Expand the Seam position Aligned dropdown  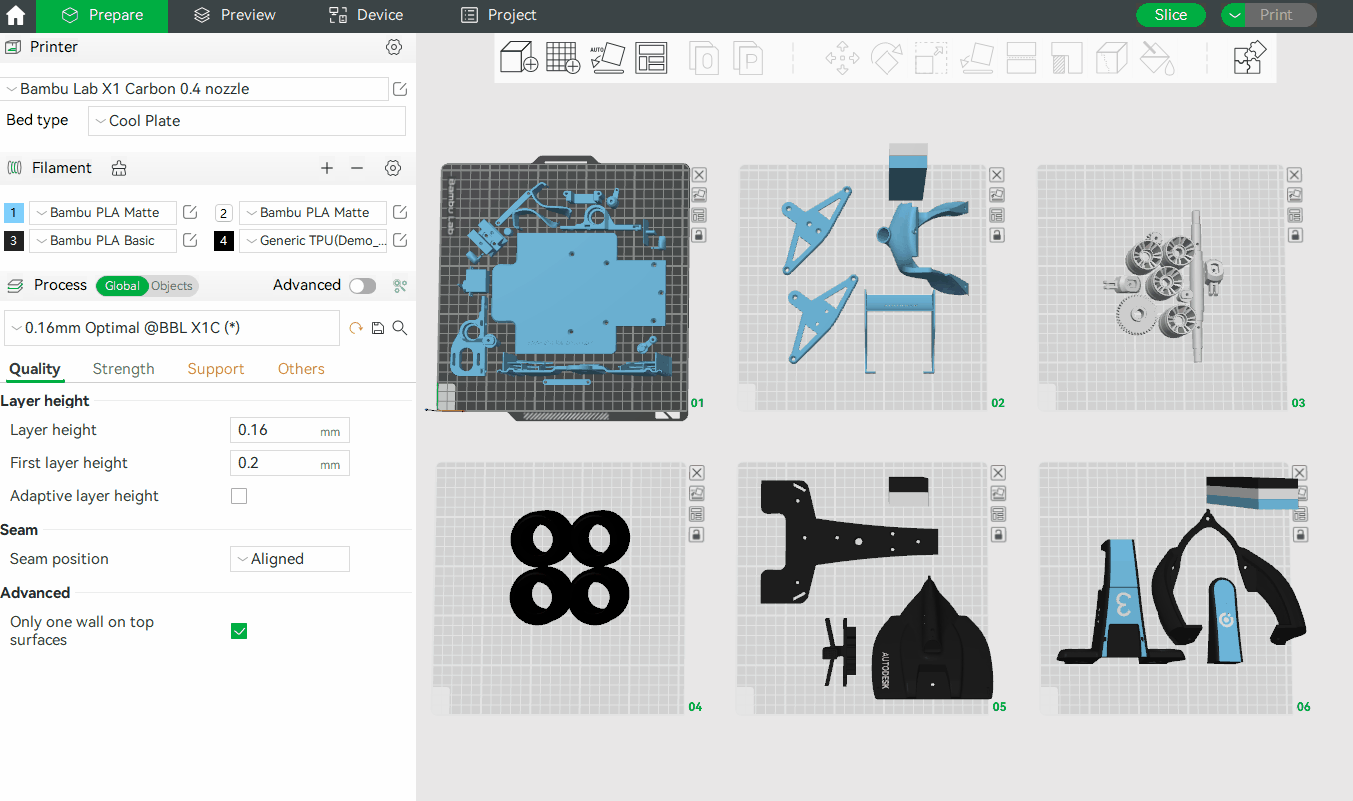[x=290, y=559]
